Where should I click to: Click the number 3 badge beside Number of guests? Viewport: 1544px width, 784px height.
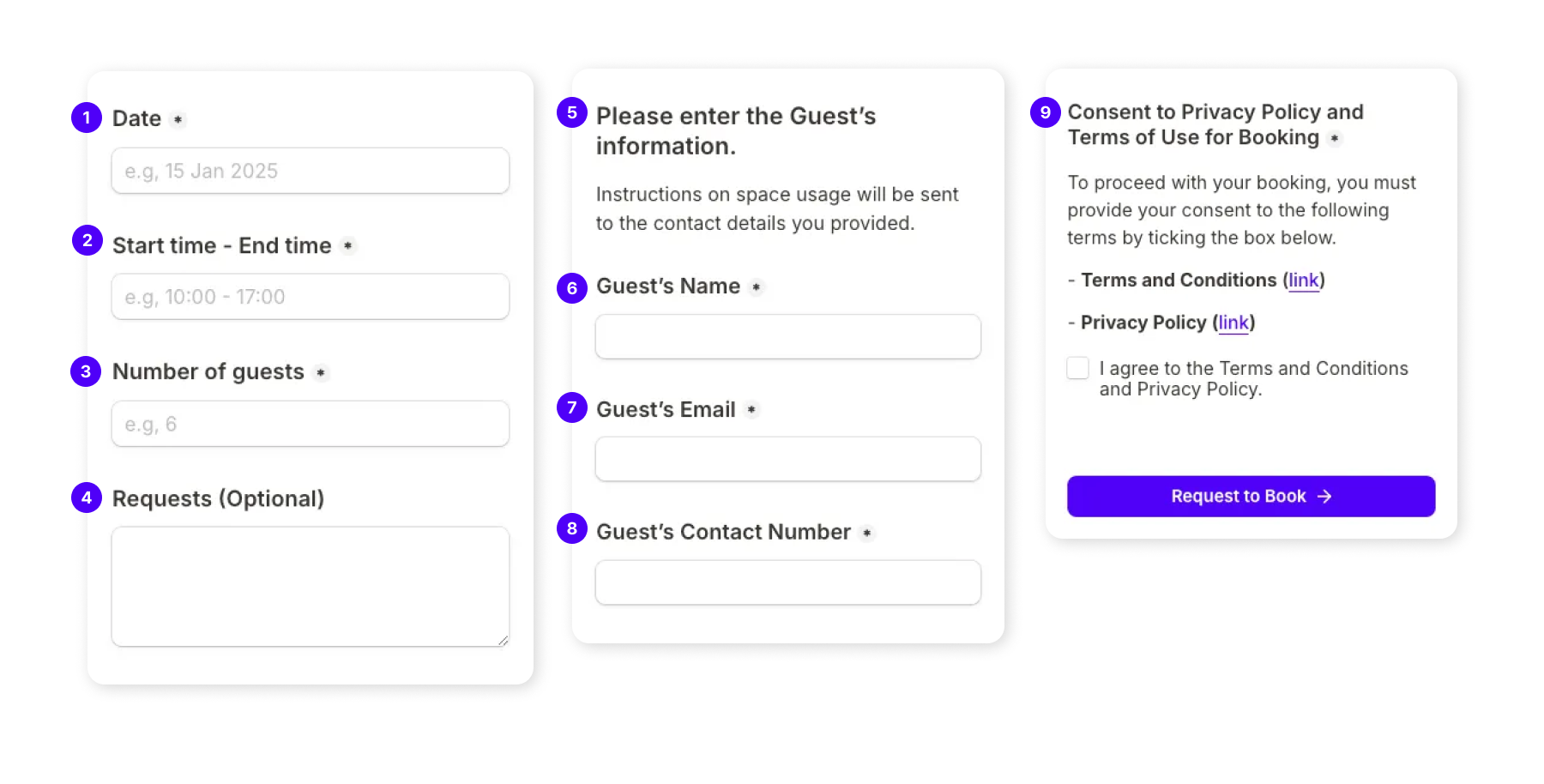[86, 371]
